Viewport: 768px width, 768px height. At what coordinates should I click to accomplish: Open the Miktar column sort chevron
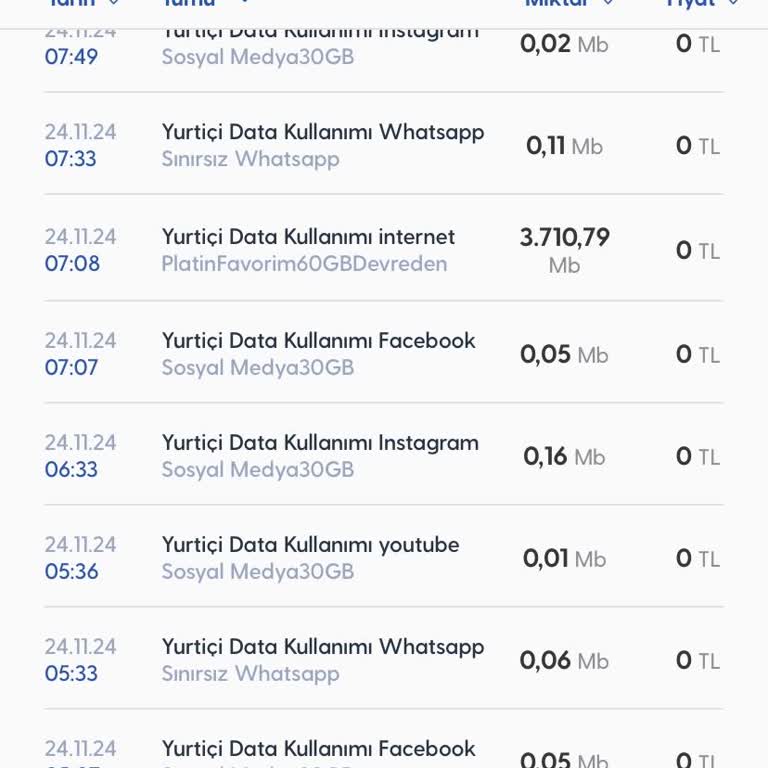coord(608,3)
